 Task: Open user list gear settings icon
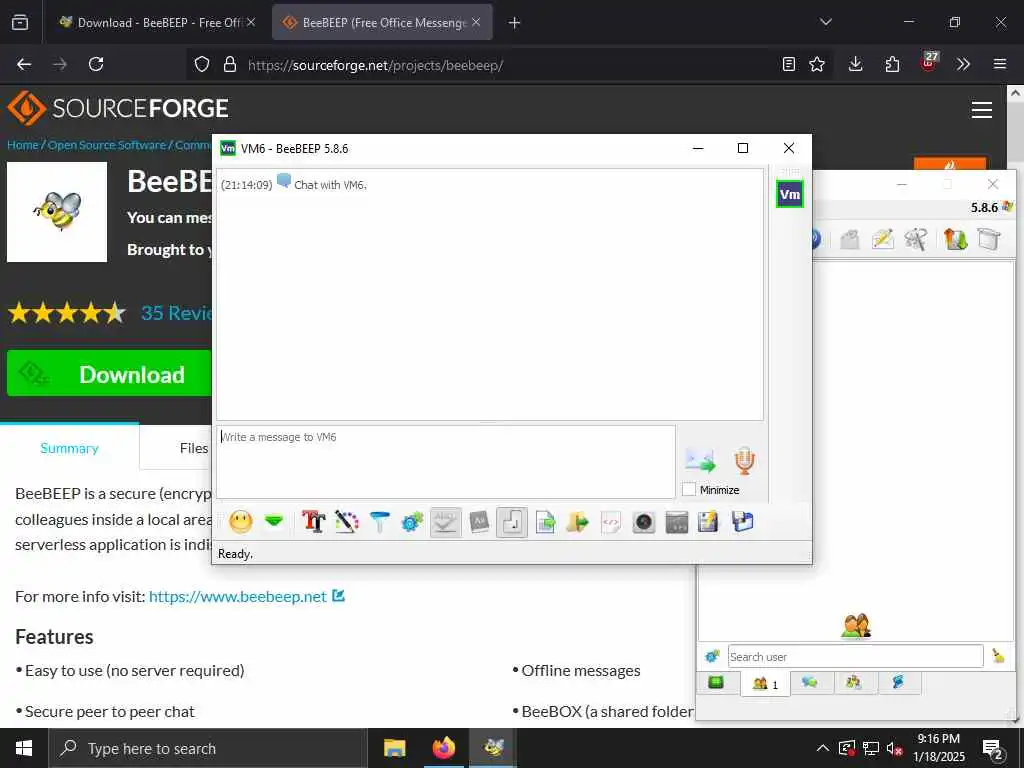[712, 656]
